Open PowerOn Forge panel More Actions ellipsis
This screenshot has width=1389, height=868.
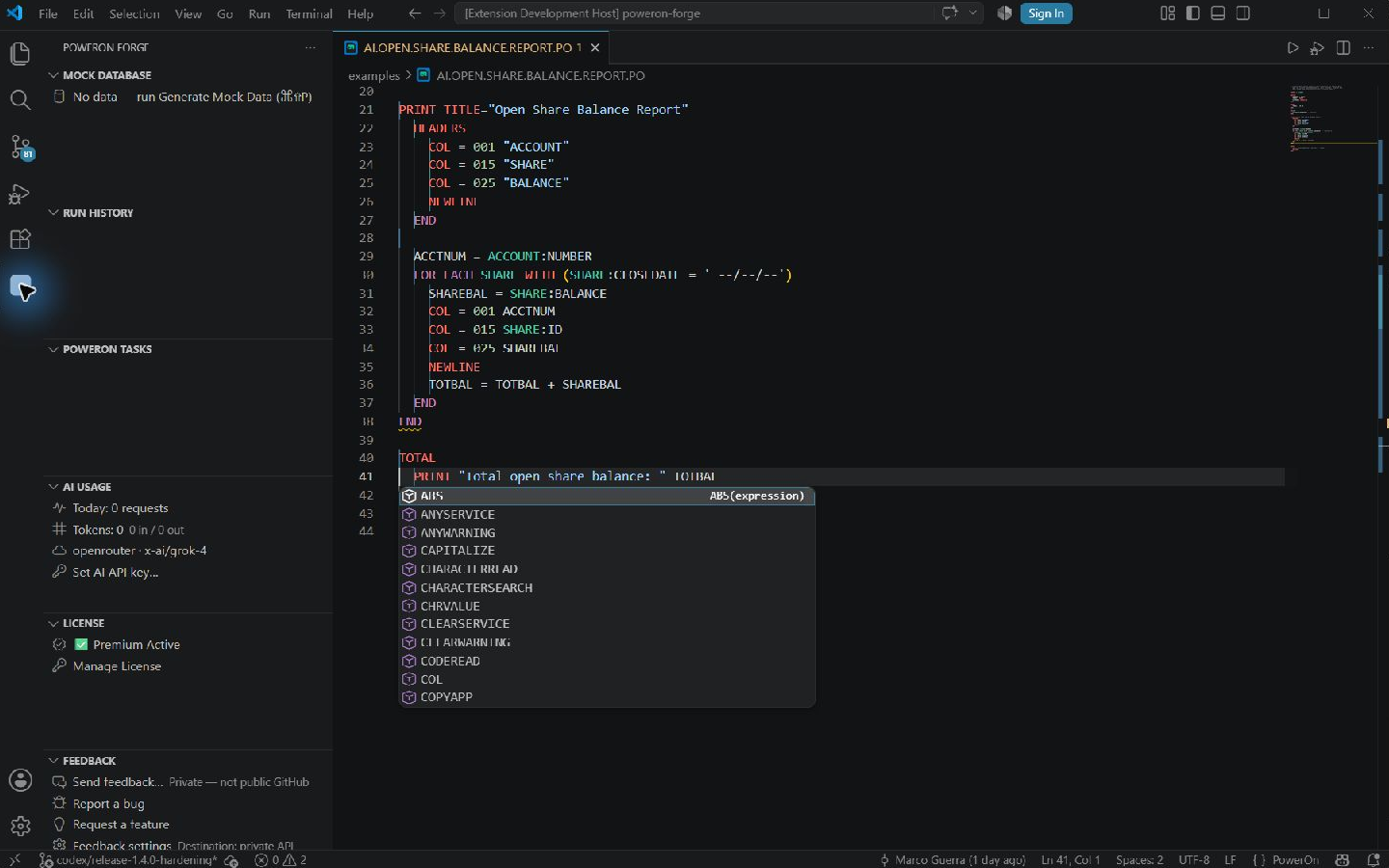[x=310, y=47]
